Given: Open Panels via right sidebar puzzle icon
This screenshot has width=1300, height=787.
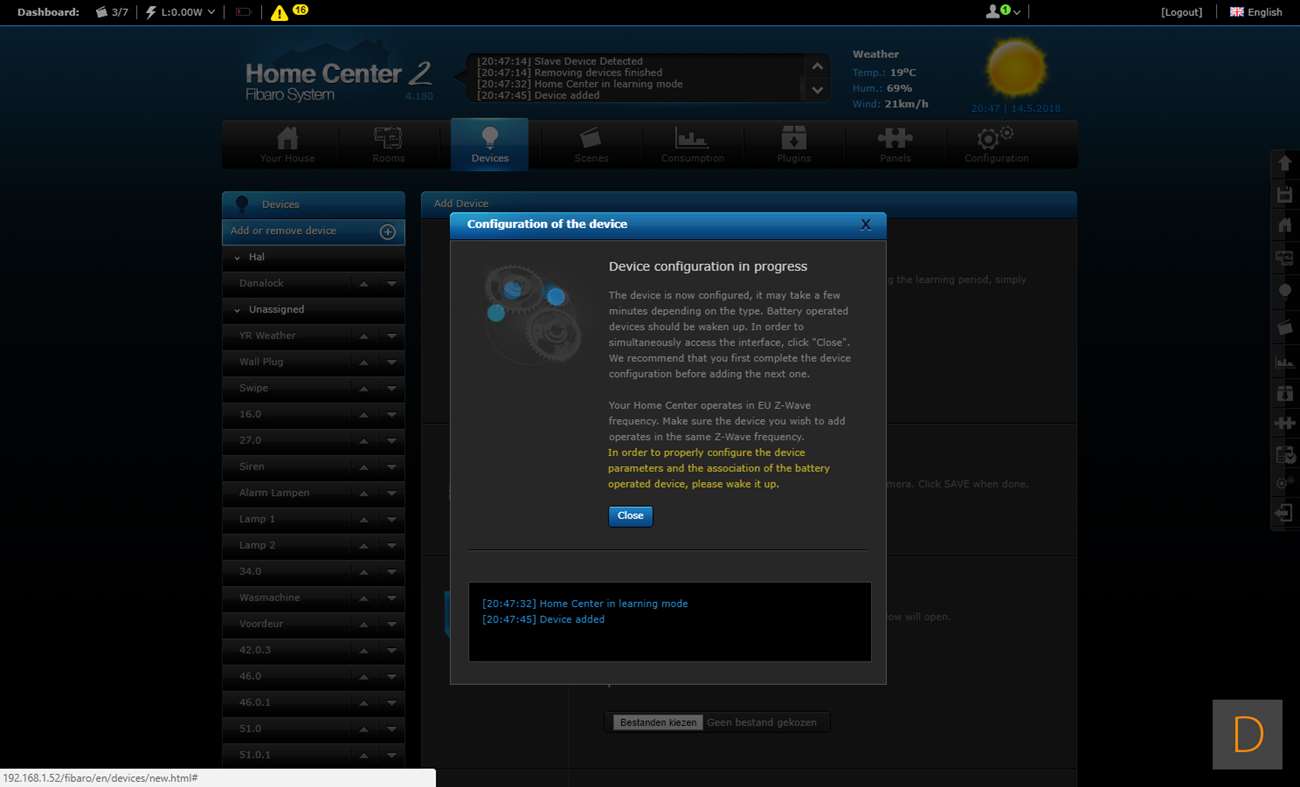Looking at the screenshot, I should pyautogui.click(x=1285, y=424).
